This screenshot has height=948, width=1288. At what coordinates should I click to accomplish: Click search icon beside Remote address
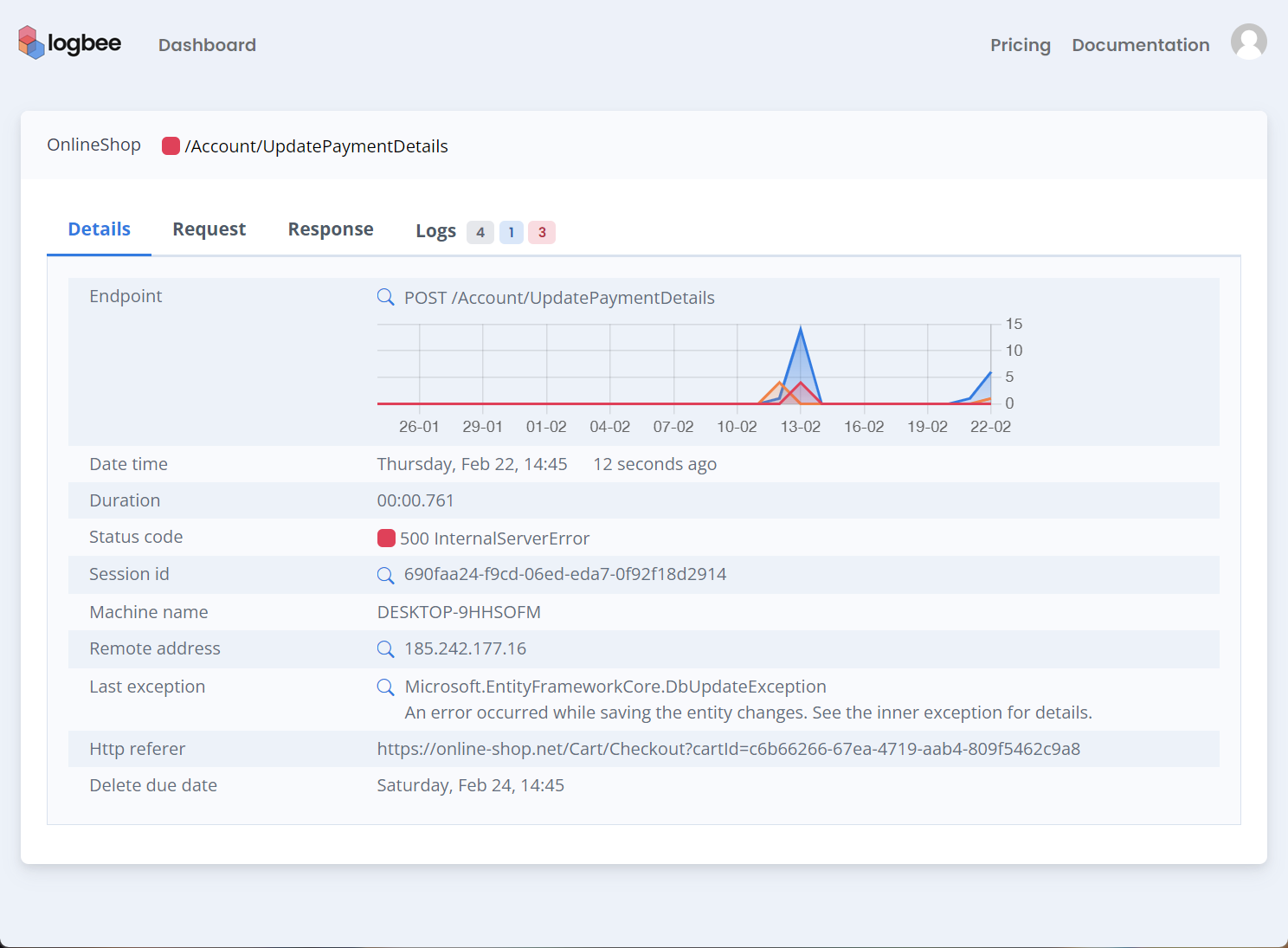pyautogui.click(x=386, y=649)
